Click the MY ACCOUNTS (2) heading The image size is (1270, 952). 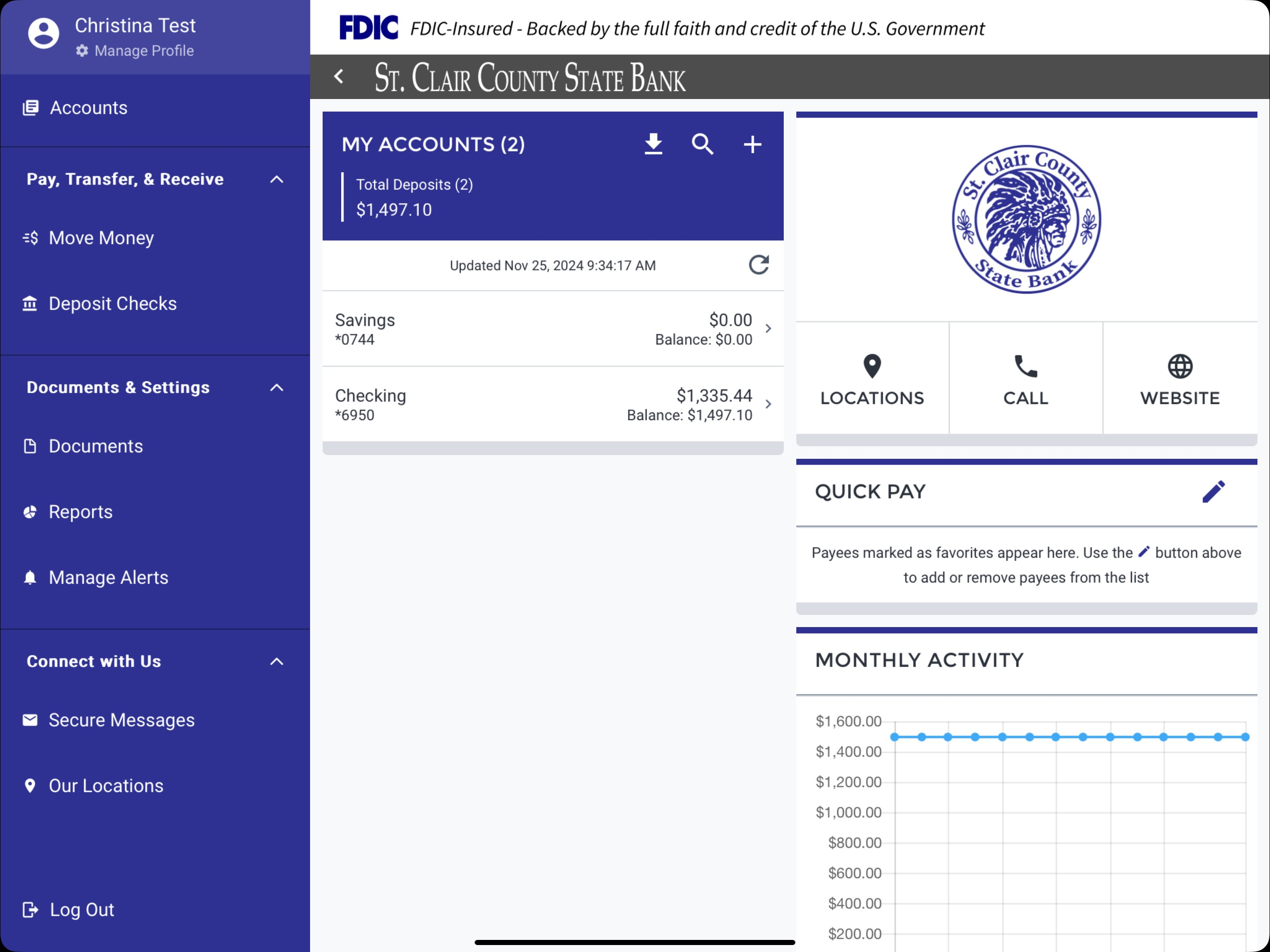[433, 144]
